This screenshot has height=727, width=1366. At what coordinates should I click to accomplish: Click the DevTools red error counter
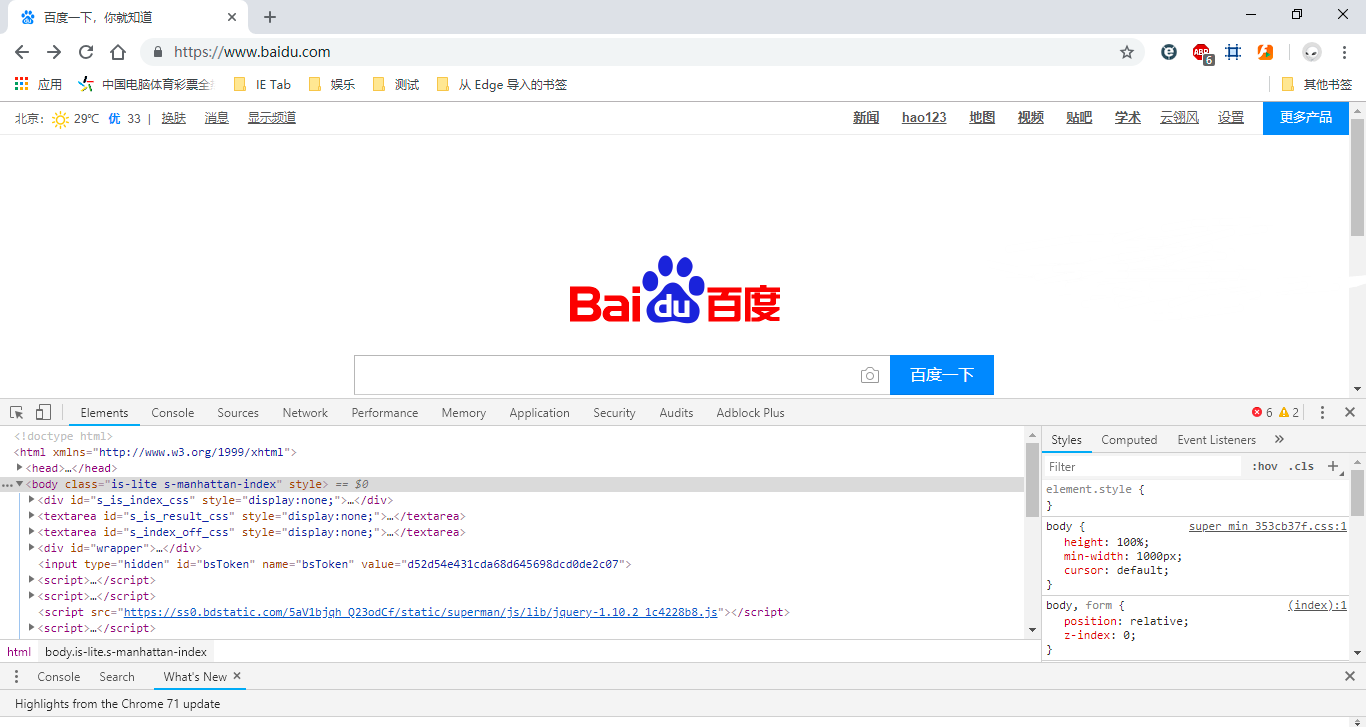coord(1262,412)
